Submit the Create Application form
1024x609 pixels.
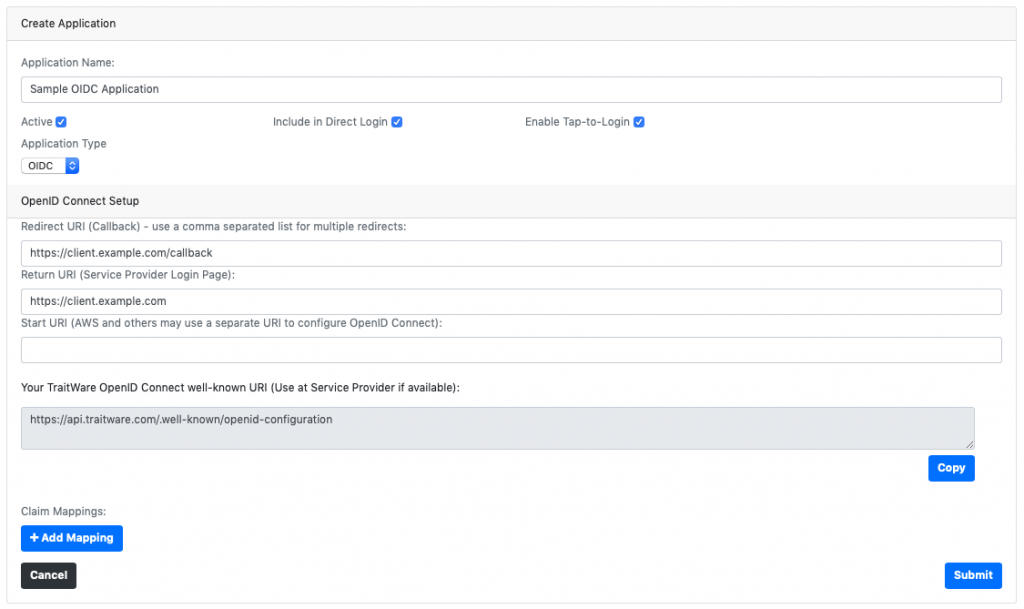click(972, 575)
